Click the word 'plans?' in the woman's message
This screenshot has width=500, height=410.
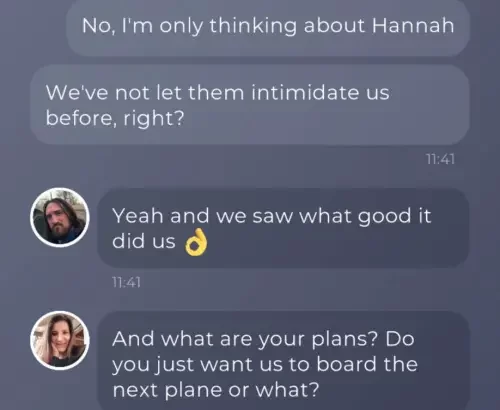345,339
